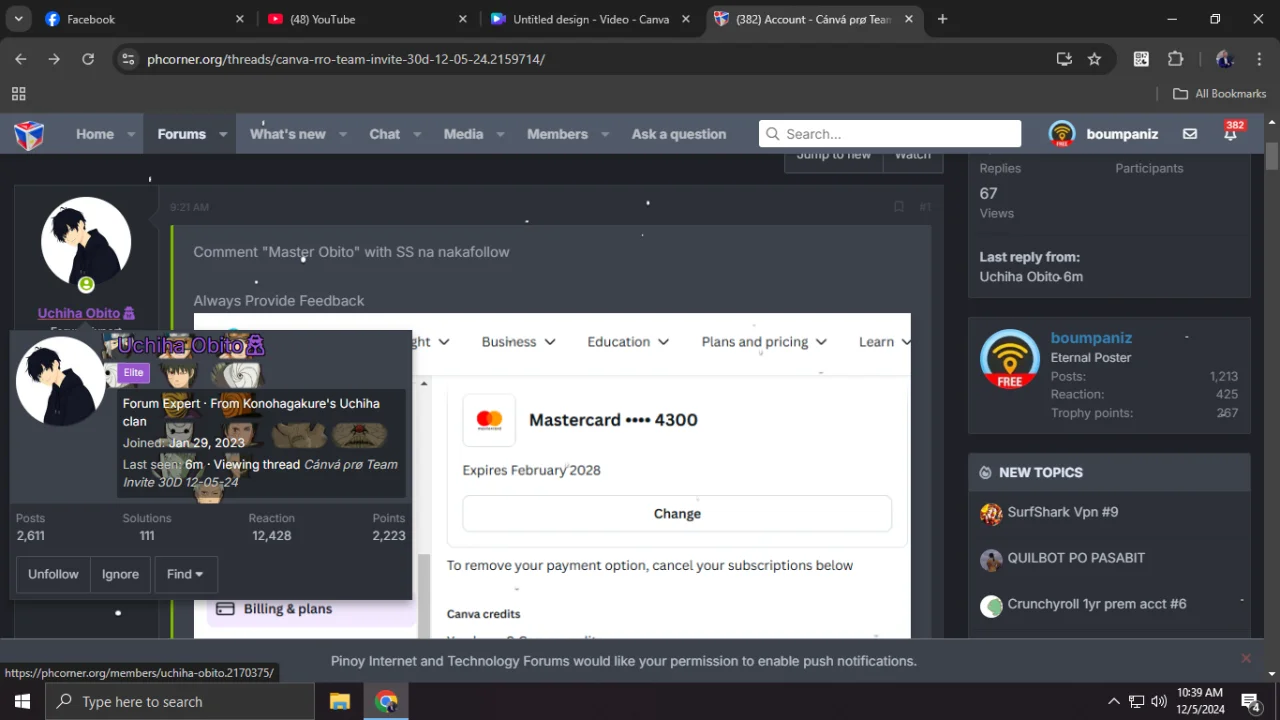1280x720 pixels.
Task: Click the search magnifier icon
Action: point(772,134)
